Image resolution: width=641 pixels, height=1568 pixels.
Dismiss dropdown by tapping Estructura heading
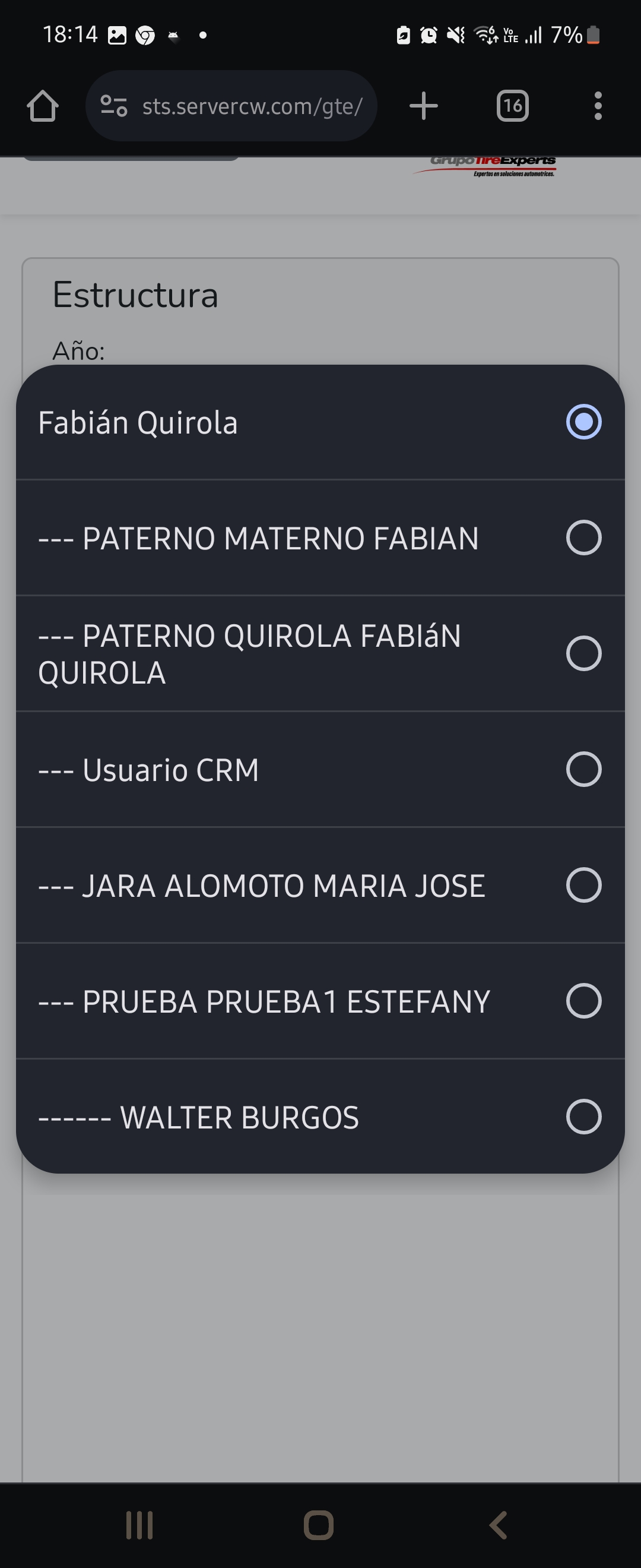[135, 295]
